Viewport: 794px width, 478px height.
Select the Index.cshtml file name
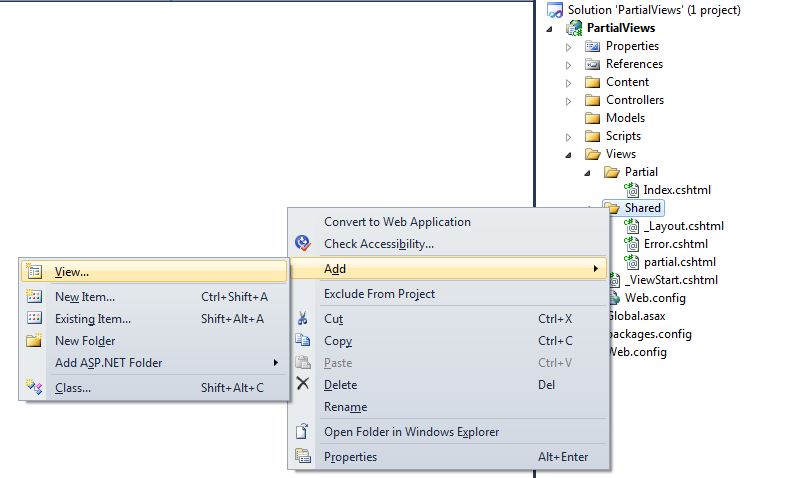tap(677, 190)
